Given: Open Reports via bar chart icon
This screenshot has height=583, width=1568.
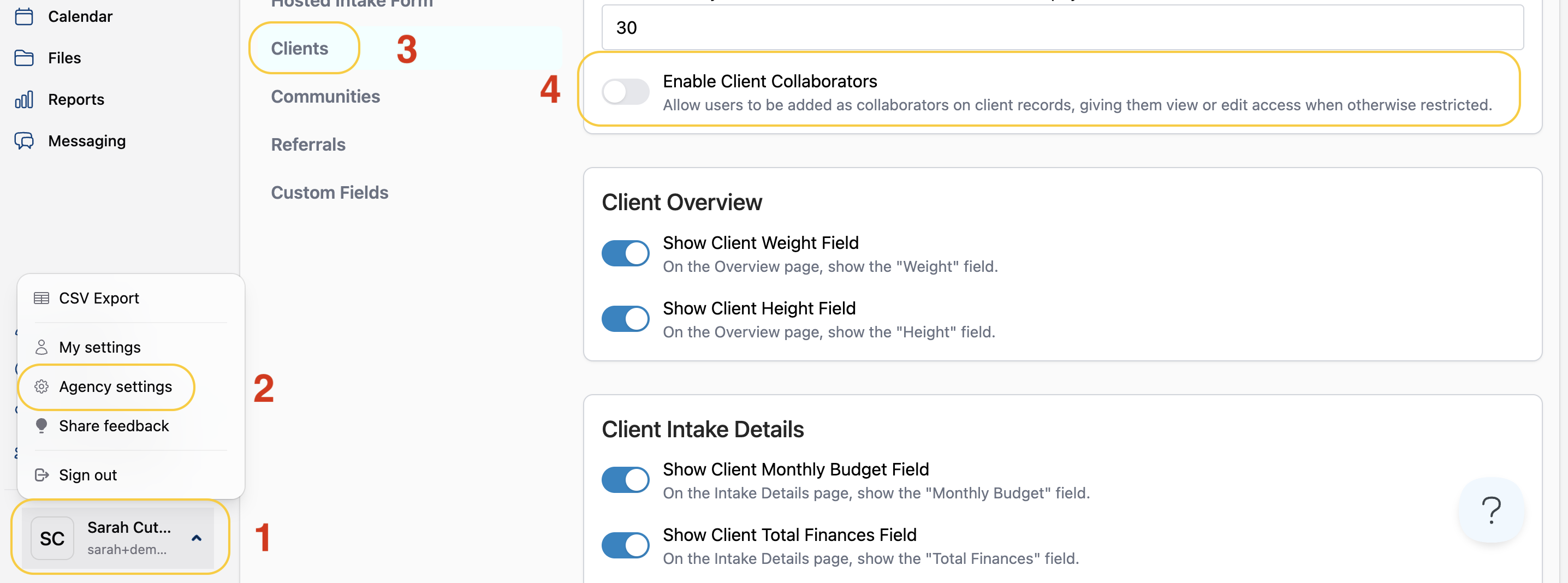Looking at the screenshot, I should point(23,99).
